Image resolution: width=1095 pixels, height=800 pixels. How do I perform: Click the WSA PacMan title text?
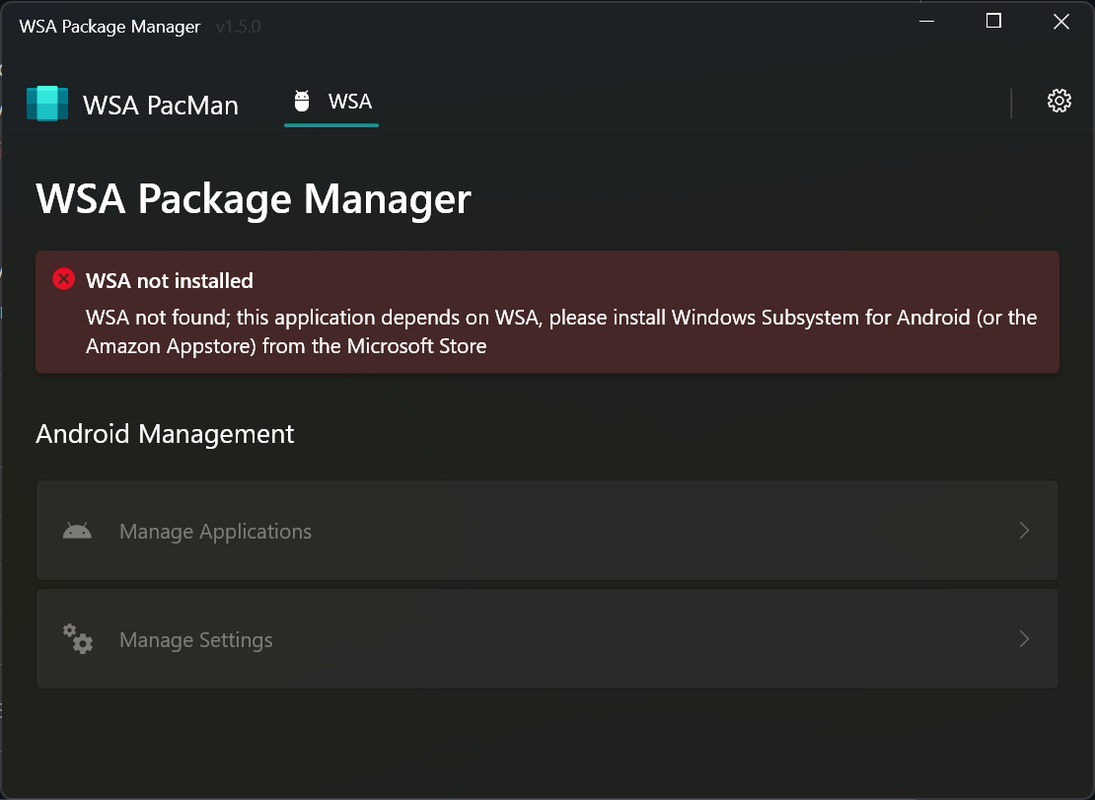click(161, 105)
